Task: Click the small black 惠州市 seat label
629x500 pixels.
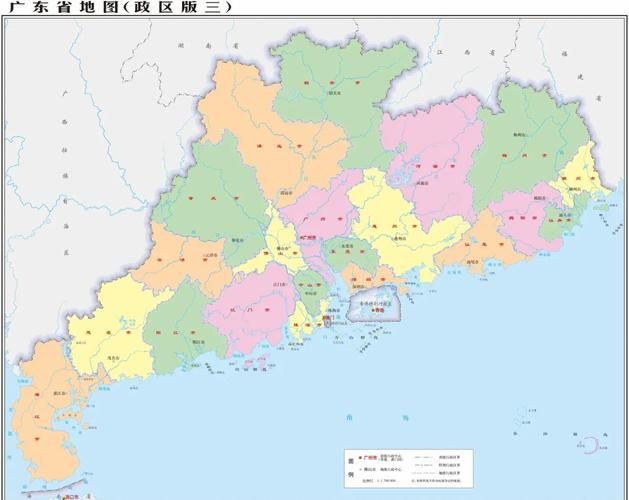Action: coord(400,238)
